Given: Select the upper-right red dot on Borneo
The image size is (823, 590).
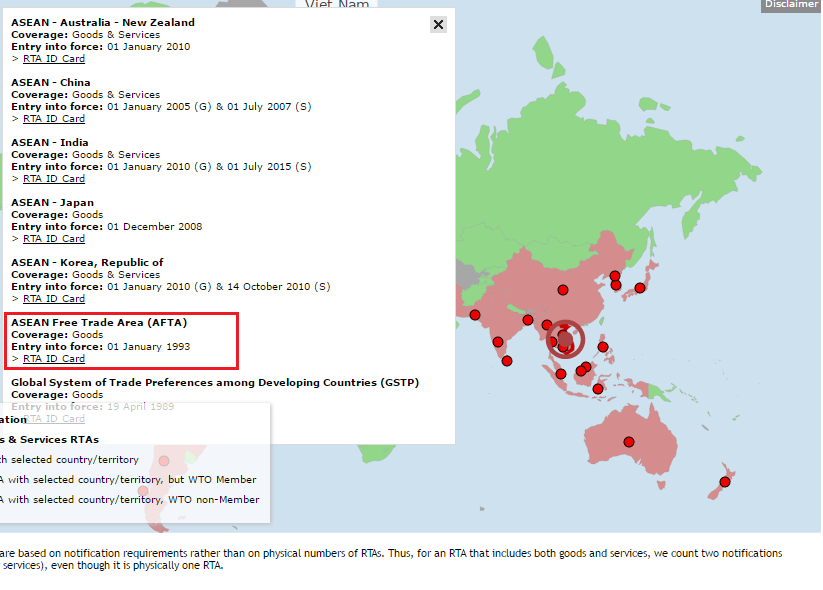Looking at the screenshot, I should [586, 366].
